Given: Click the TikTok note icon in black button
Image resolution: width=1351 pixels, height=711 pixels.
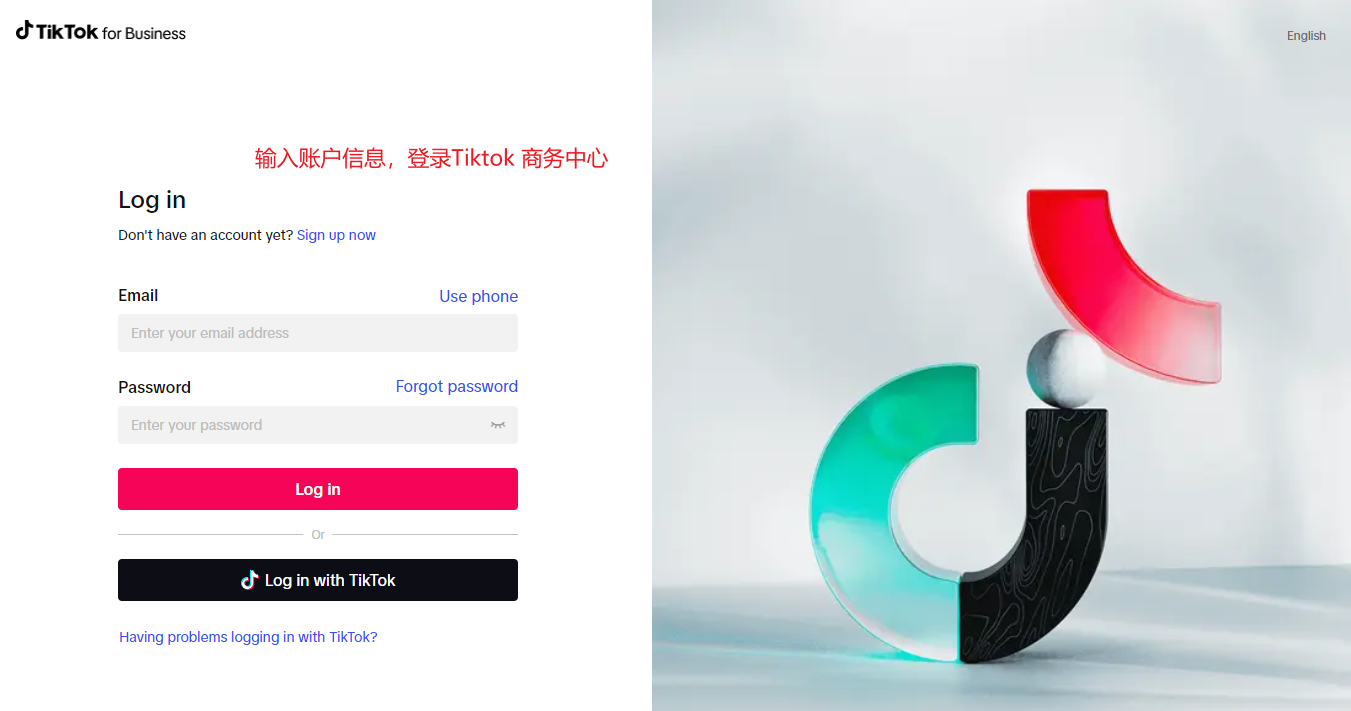Looking at the screenshot, I should 250,580.
